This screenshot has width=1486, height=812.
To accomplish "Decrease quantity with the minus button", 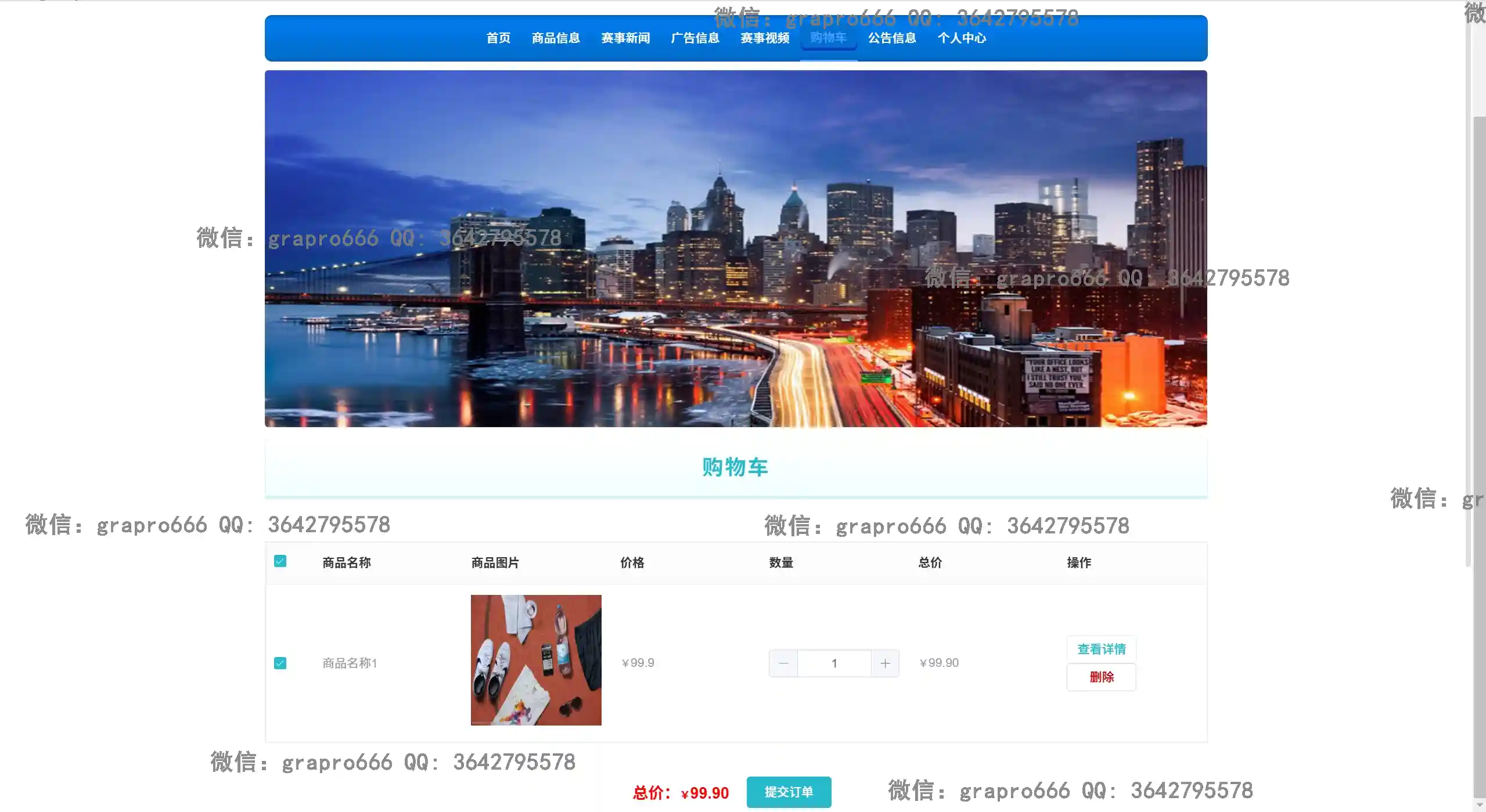I will tap(783, 663).
